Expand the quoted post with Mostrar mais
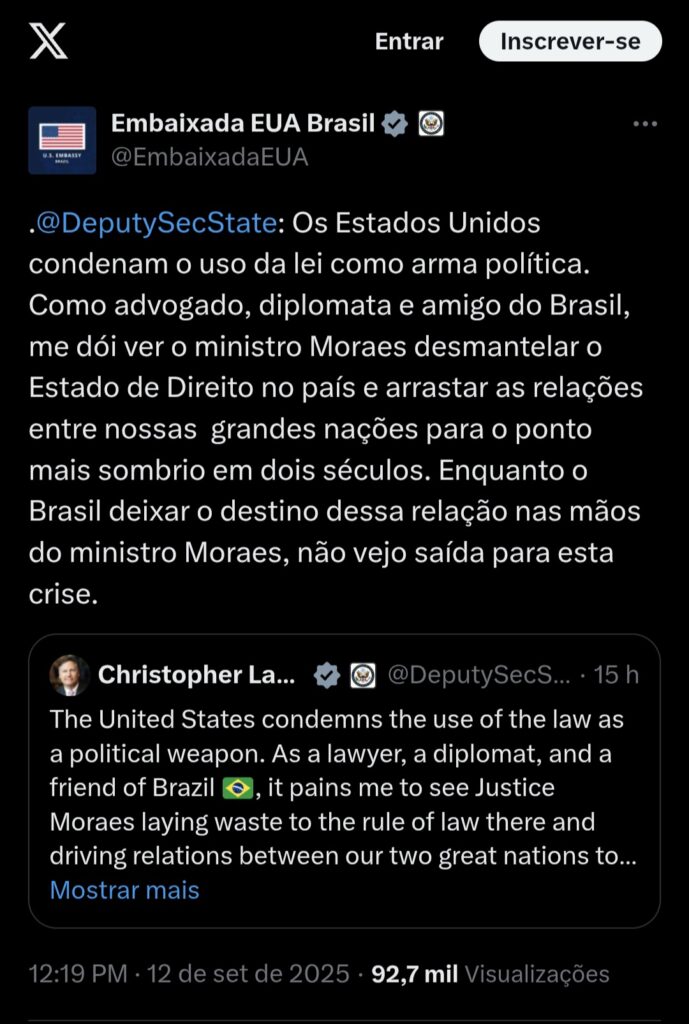This screenshot has width=689, height=1024. (x=125, y=890)
